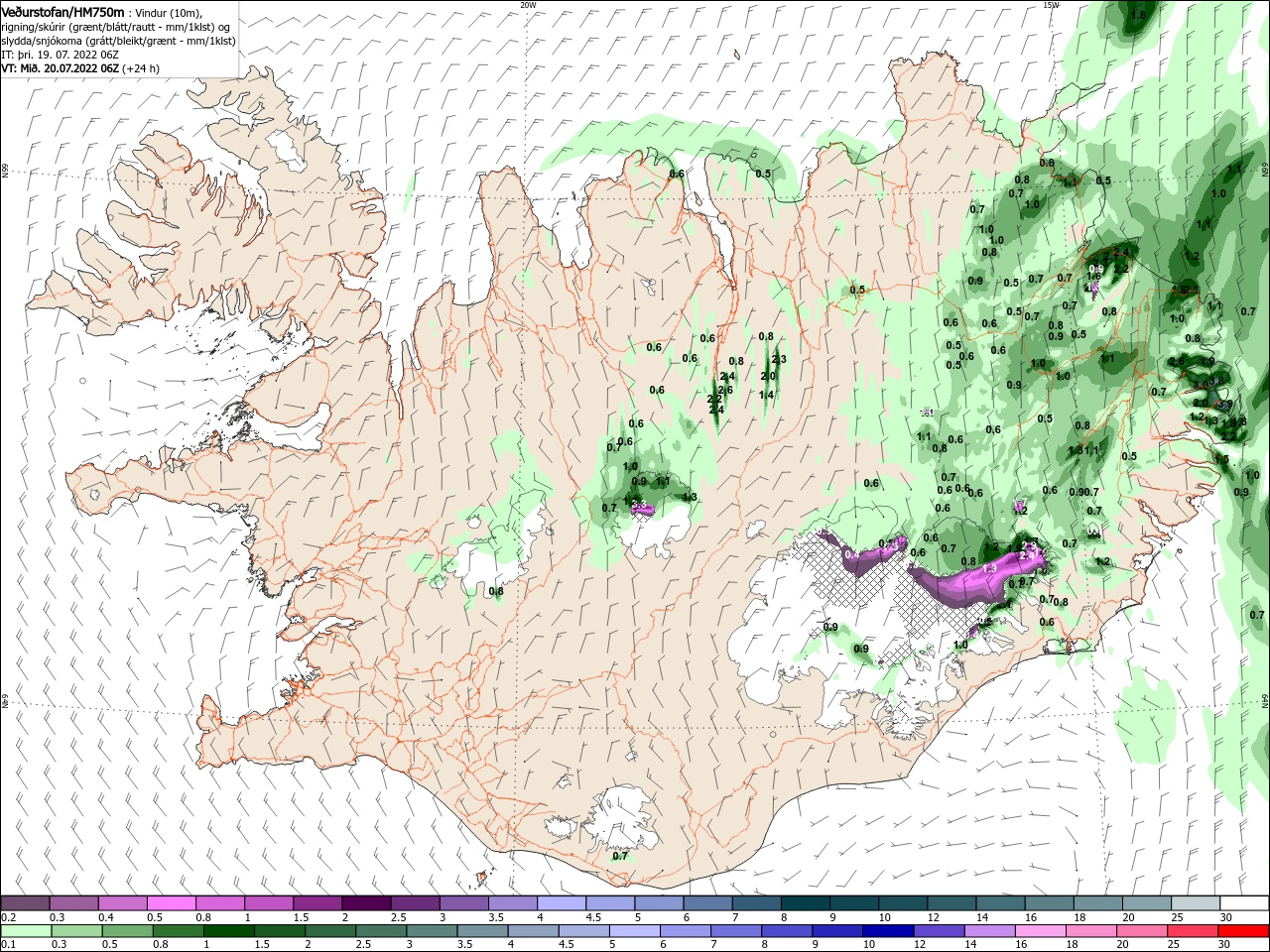The width and height of the screenshot is (1270, 952).
Task: Pick the hot pink rain swatch for 20–25
Action: click(x=1140, y=931)
